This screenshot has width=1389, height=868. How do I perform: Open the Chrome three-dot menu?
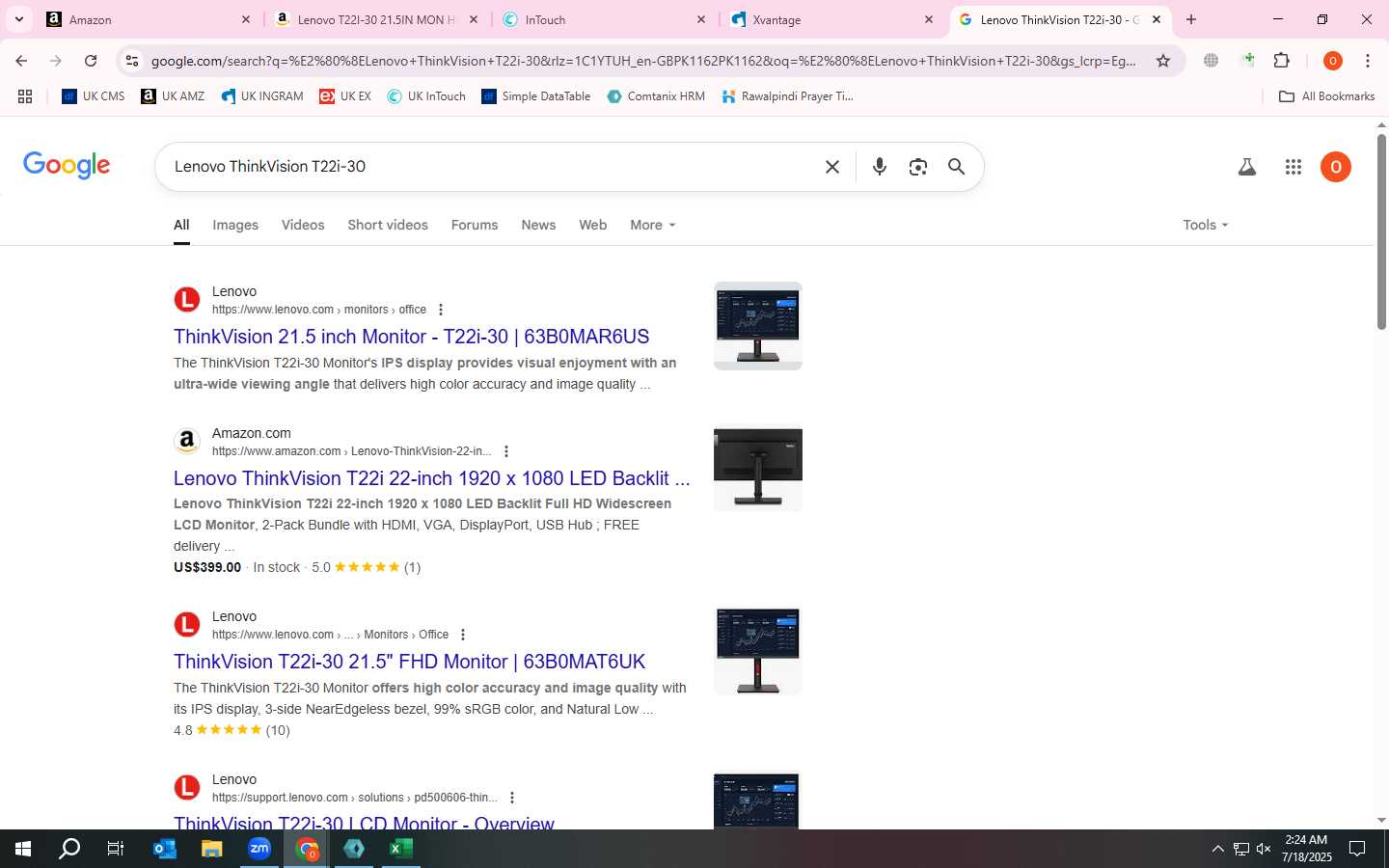[x=1368, y=61]
